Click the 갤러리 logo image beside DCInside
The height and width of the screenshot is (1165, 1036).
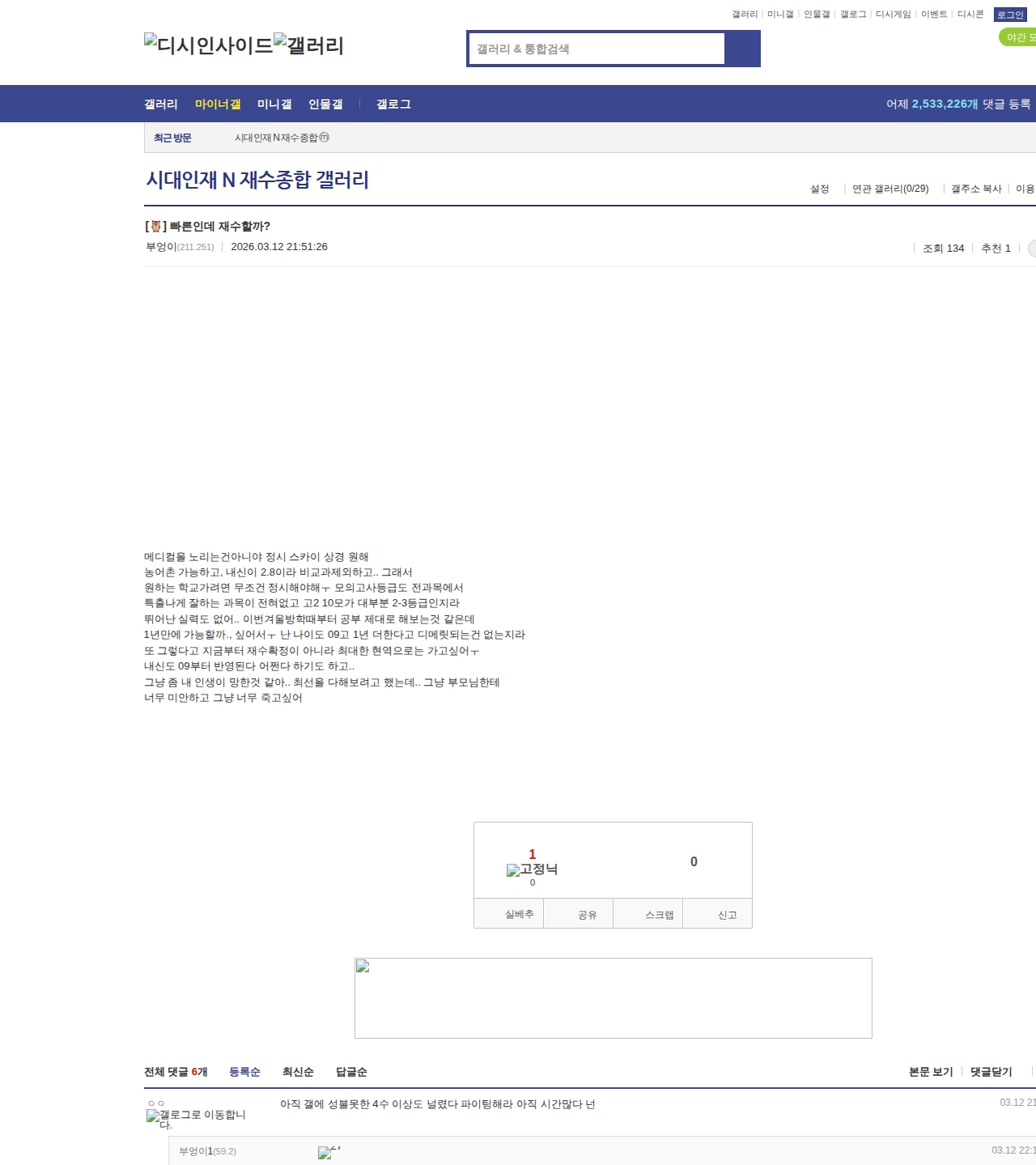click(308, 45)
